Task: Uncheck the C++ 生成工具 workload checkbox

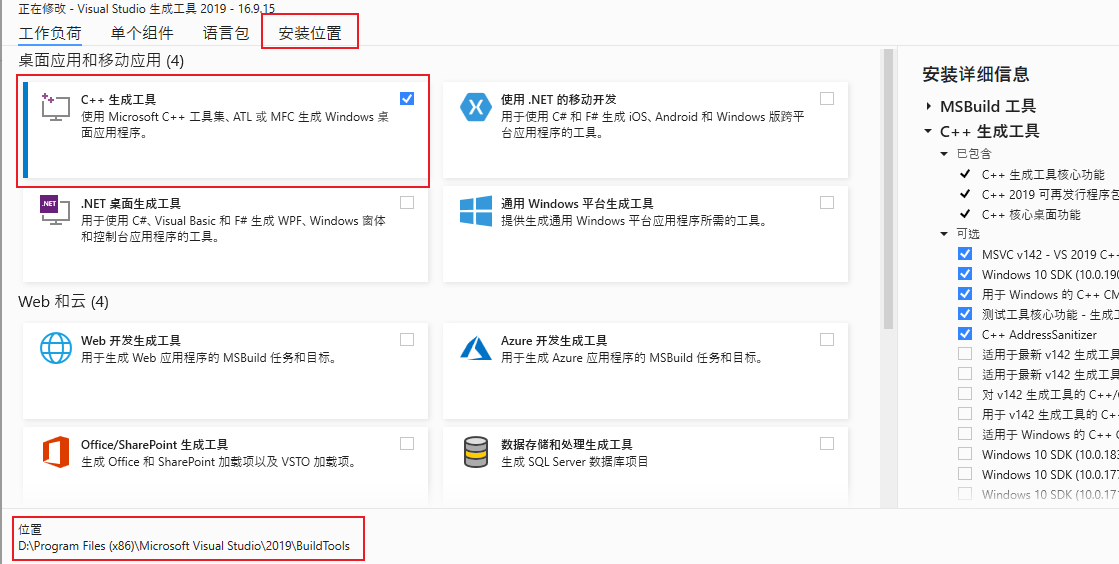Action: click(x=407, y=99)
